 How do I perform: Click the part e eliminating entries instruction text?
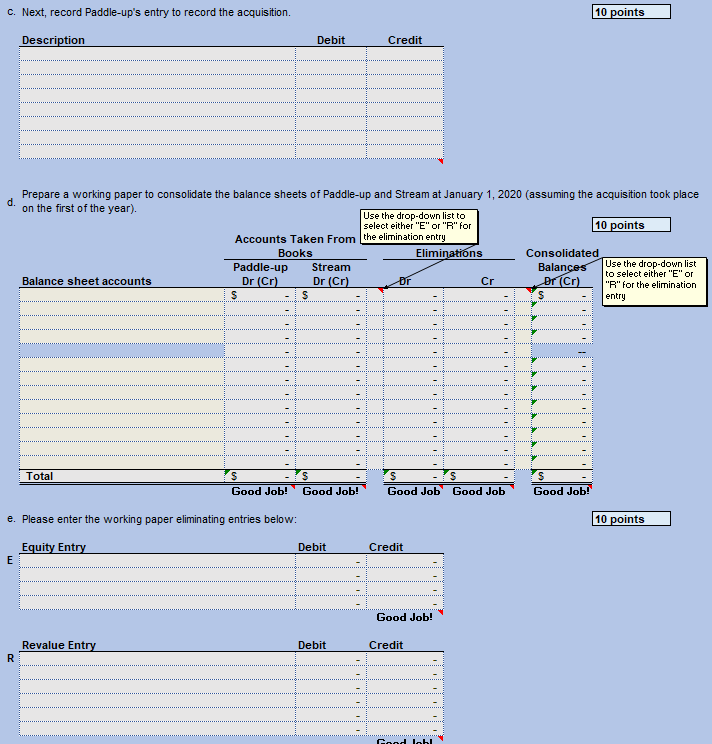tap(159, 519)
